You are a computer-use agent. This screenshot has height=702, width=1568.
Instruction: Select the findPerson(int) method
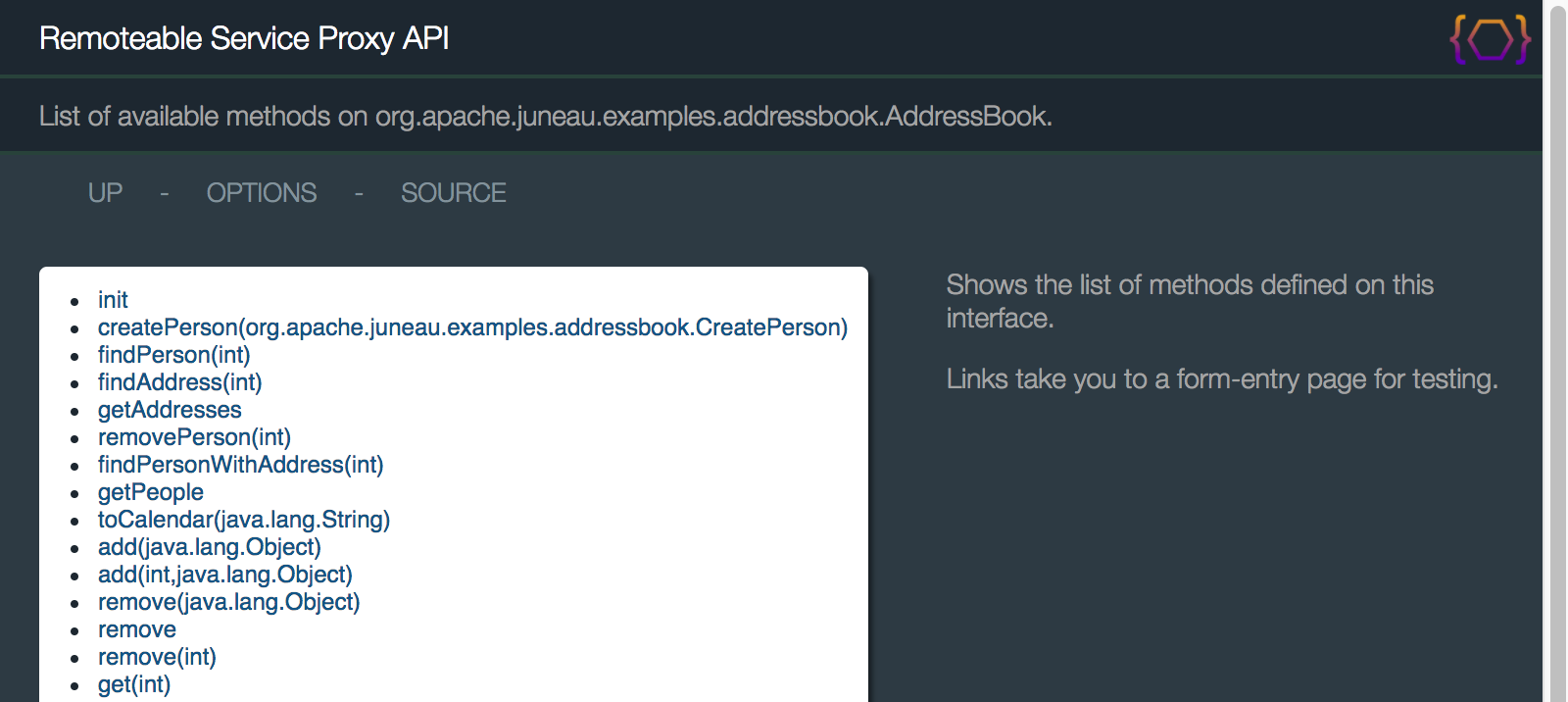coord(173,355)
